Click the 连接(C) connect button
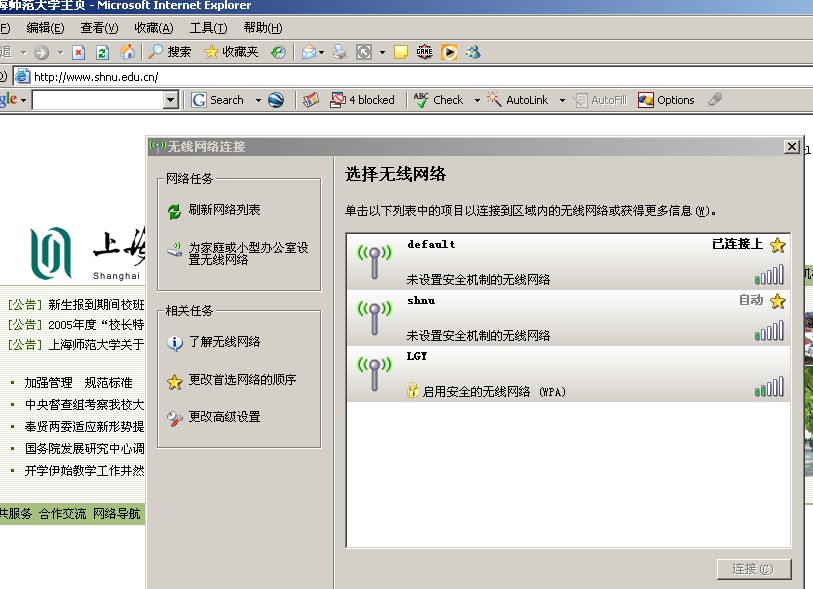Image resolution: width=813 pixels, height=589 pixels. tap(754, 569)
